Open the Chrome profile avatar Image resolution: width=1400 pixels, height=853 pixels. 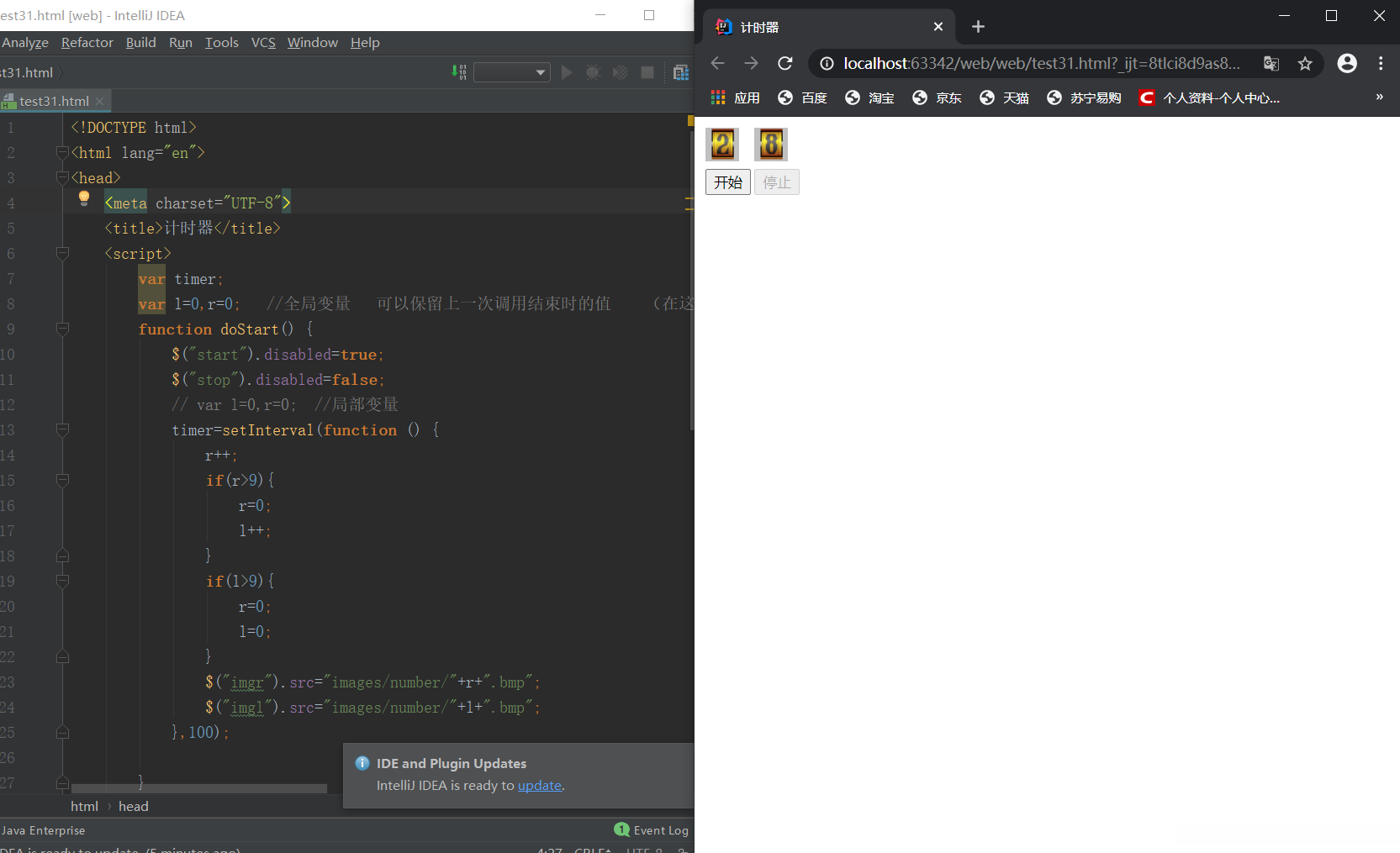pyautogui.click(x=1347, y=63)
